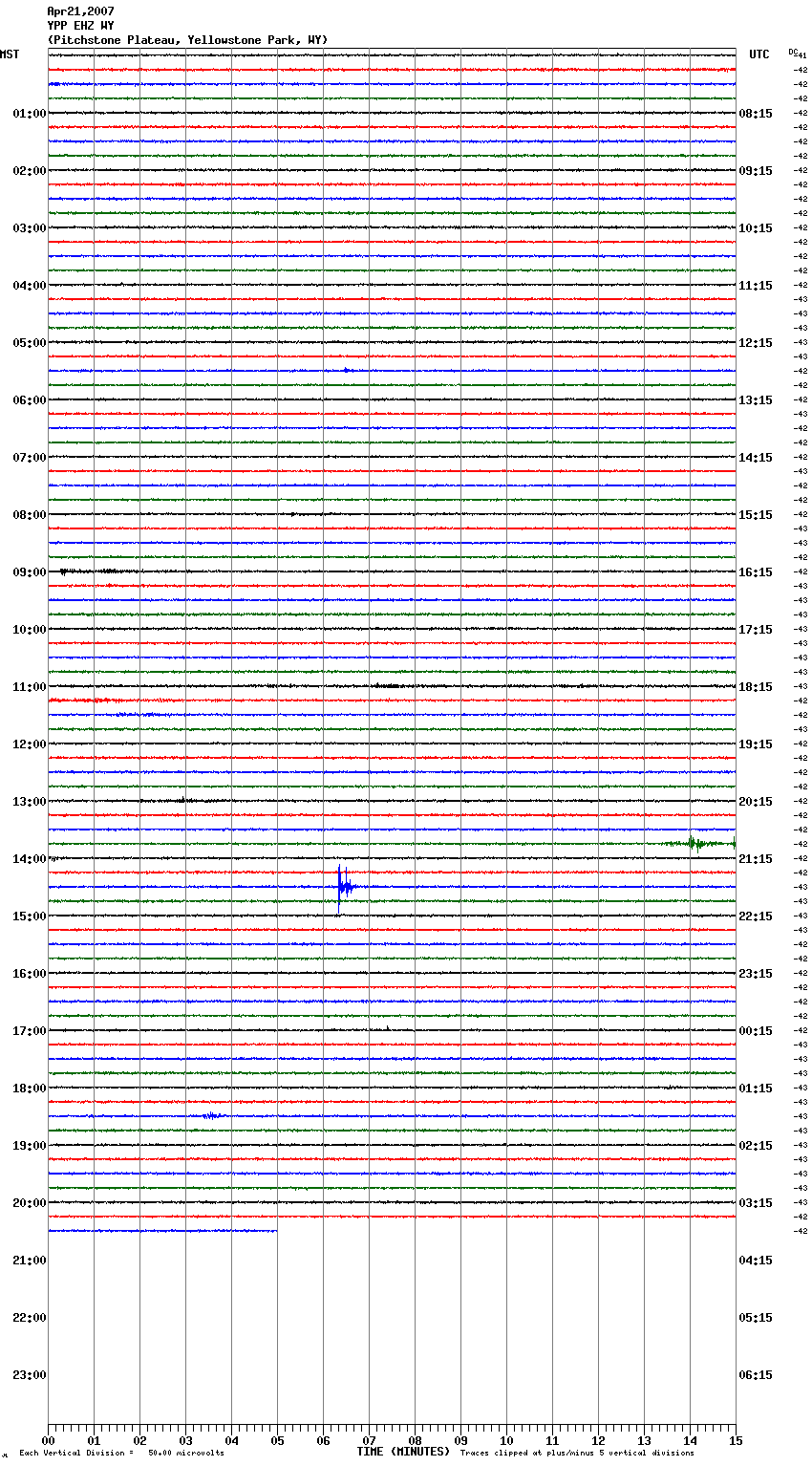
Task: Click the 04:00 MST time label
Action: click(30, 286)
